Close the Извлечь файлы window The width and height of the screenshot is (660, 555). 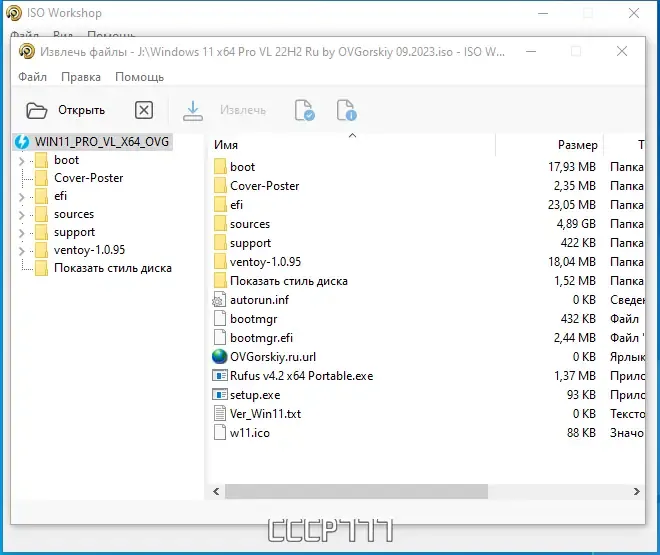click(x=622, y=51)
